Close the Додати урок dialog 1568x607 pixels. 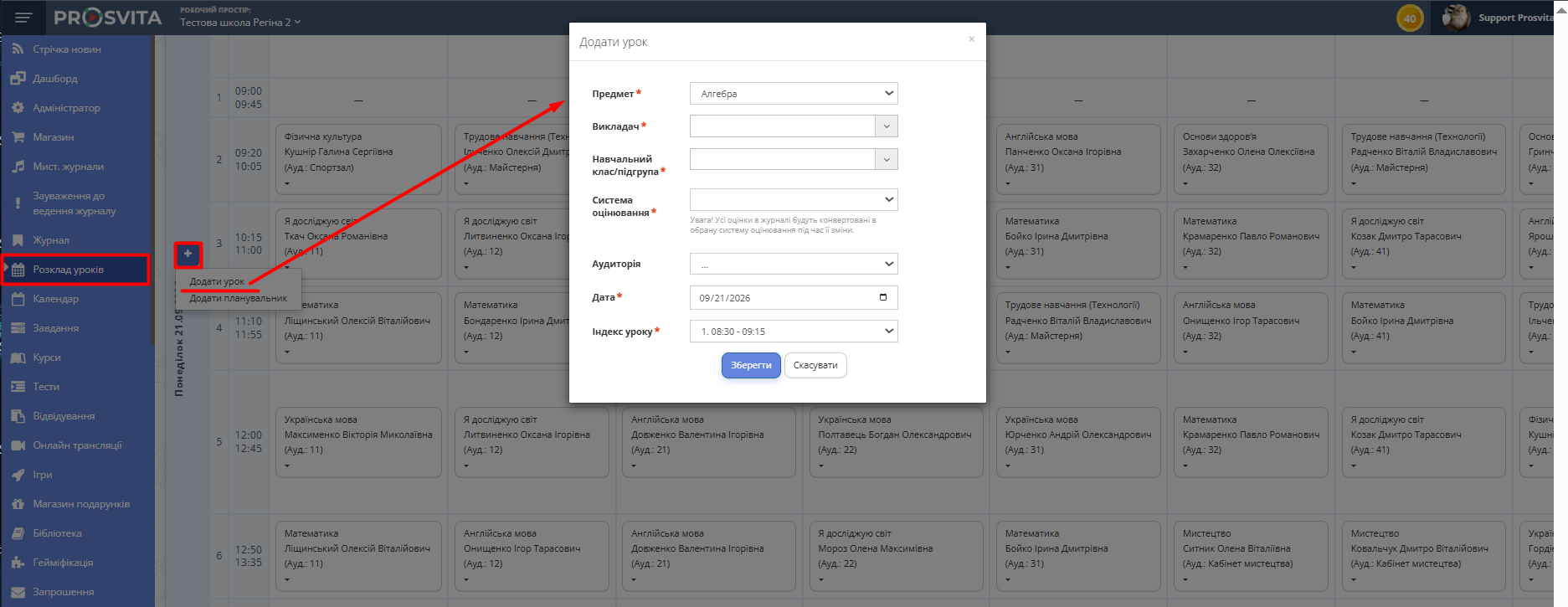tap(971, 39)
